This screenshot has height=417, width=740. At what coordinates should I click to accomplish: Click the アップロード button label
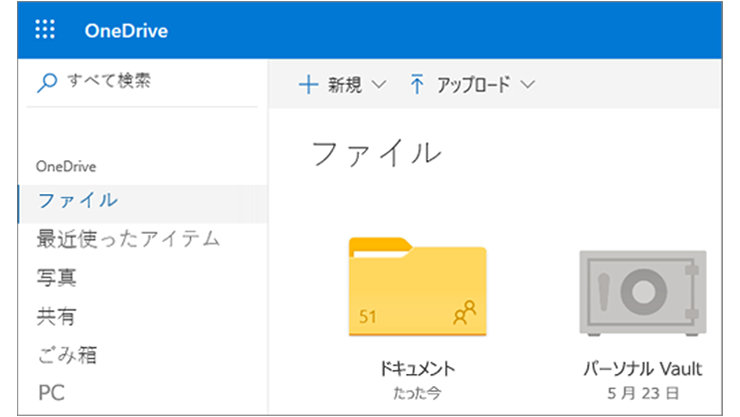click(x=473, y=85)
